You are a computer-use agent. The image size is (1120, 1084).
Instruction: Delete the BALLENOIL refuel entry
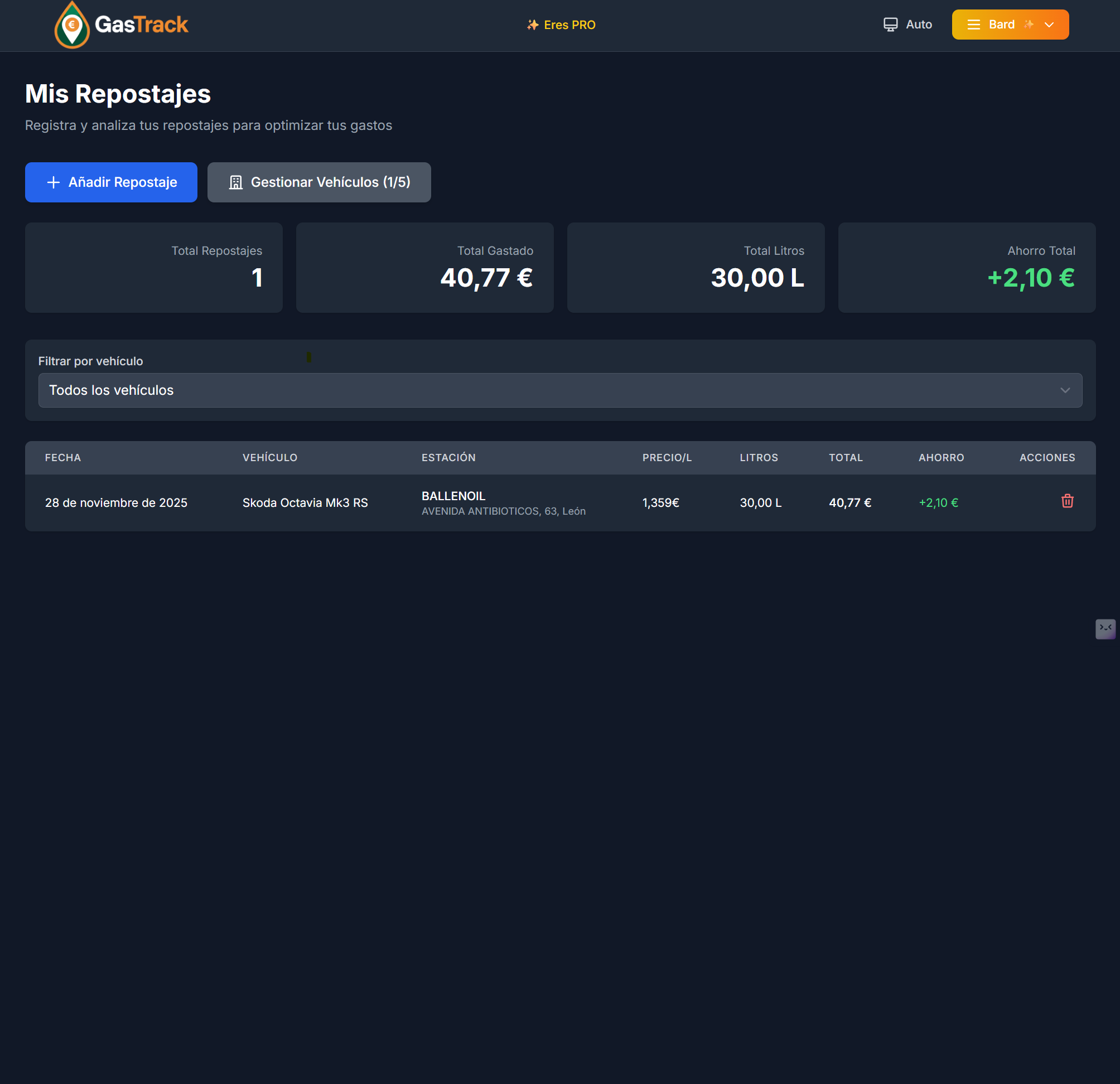[1067, 501]
